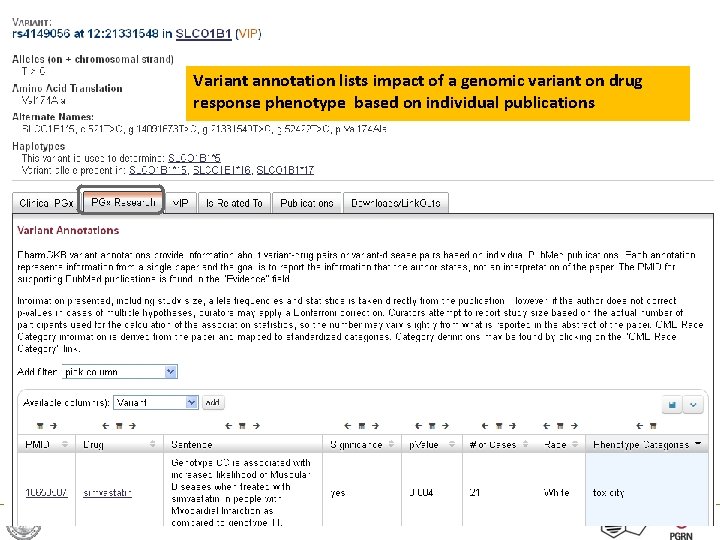Follow the SLCO1B1*15 haplotype link
Screen dimensions: 720x540
point(158,170)
